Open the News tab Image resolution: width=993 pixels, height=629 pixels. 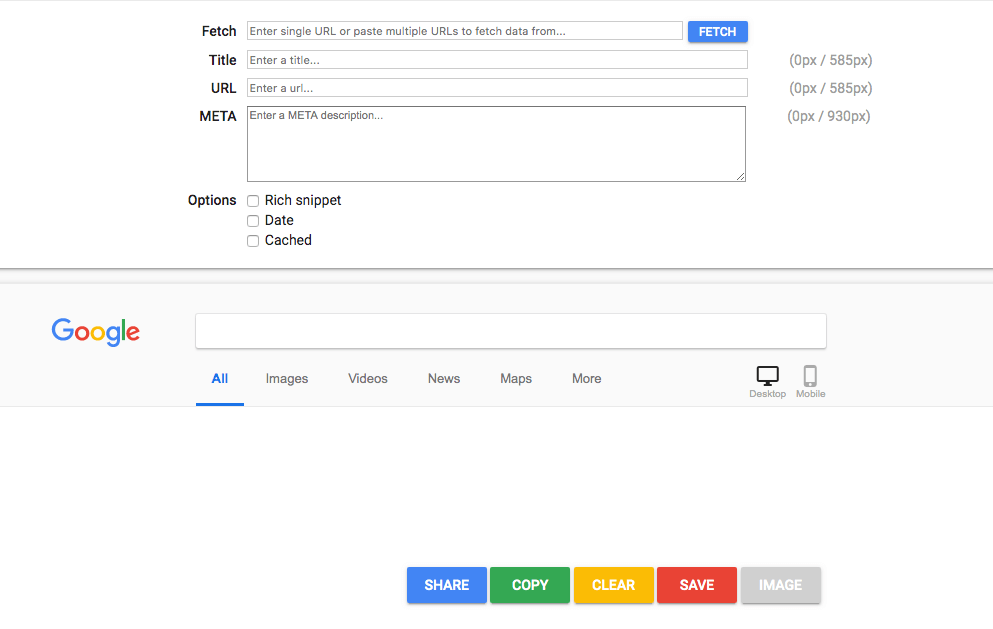pos(443,378)
